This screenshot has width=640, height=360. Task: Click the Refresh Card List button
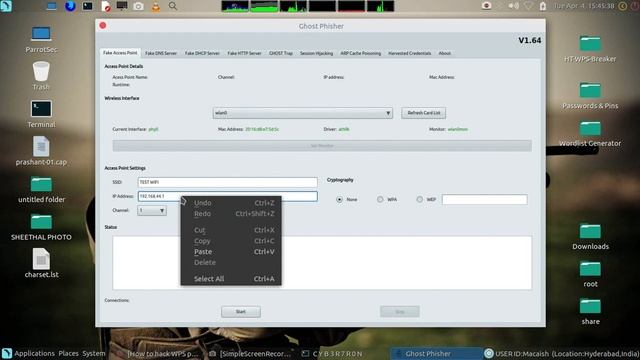(423, 113)
